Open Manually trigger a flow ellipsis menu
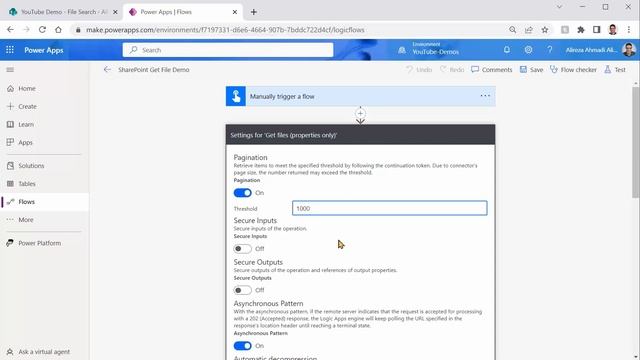Viewport: 640px width, 360px height. [x=485, y=96]
